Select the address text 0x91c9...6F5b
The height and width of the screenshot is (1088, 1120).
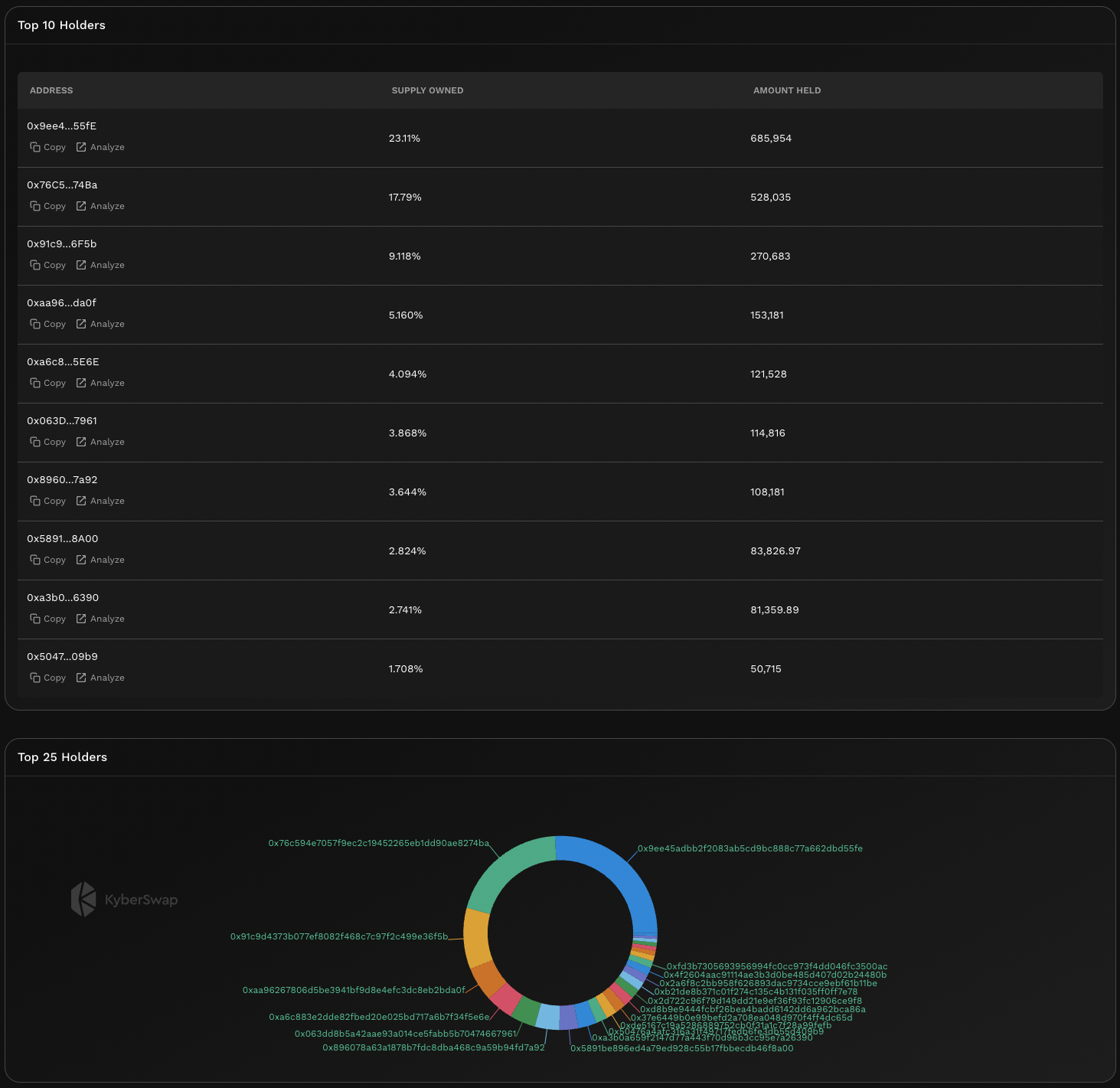62,244
